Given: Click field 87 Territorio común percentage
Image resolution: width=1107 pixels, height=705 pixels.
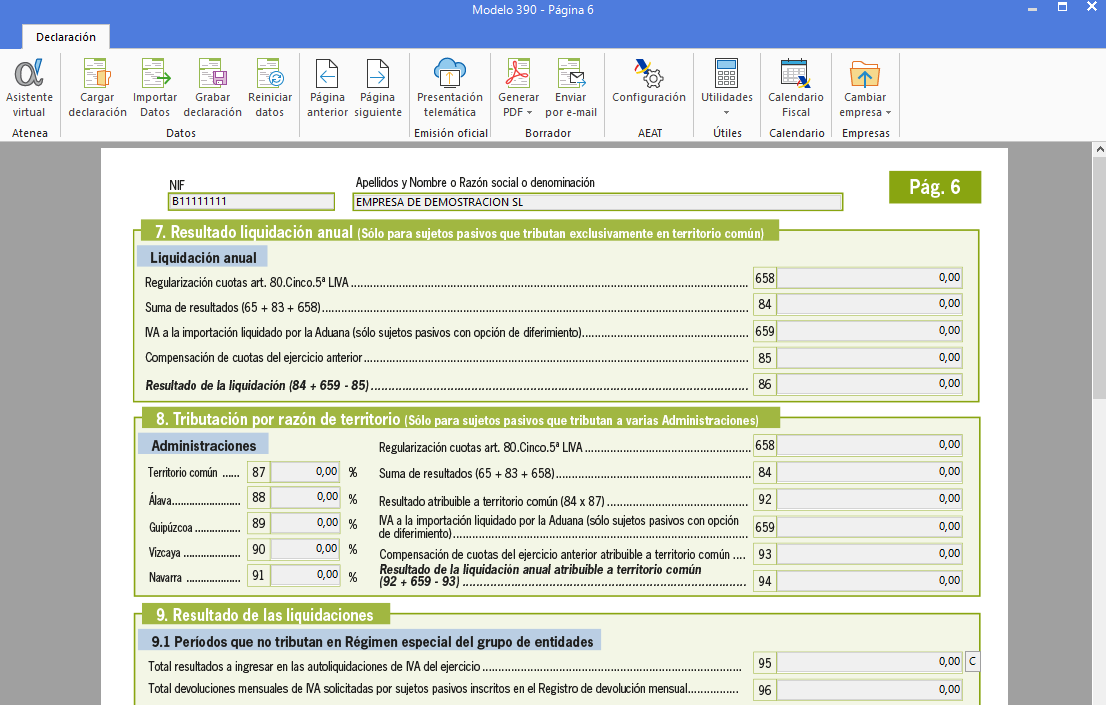Looking at the screenshot, I should pyautogui.click(x=305, y=472).
